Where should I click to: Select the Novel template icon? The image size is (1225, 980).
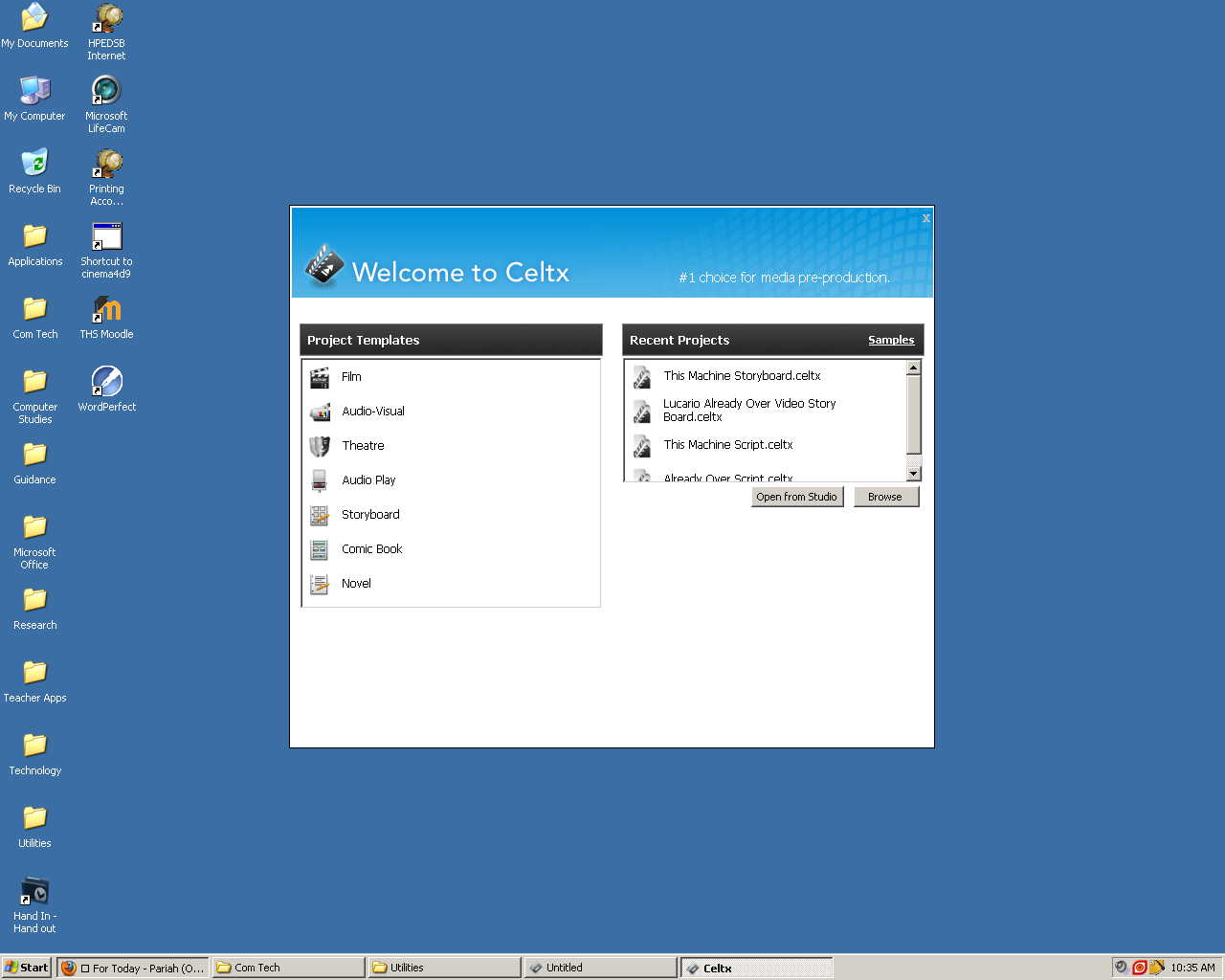(320, 584)
